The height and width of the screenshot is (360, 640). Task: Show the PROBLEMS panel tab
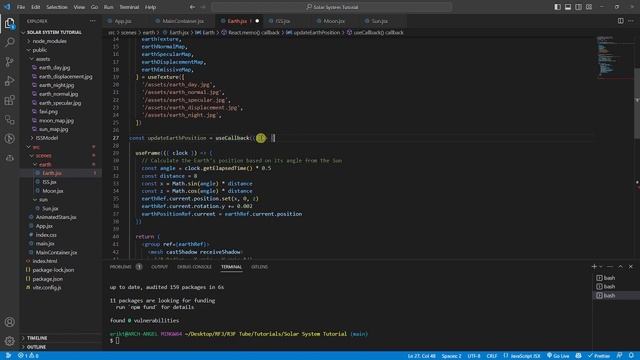[x=120, y=267]
